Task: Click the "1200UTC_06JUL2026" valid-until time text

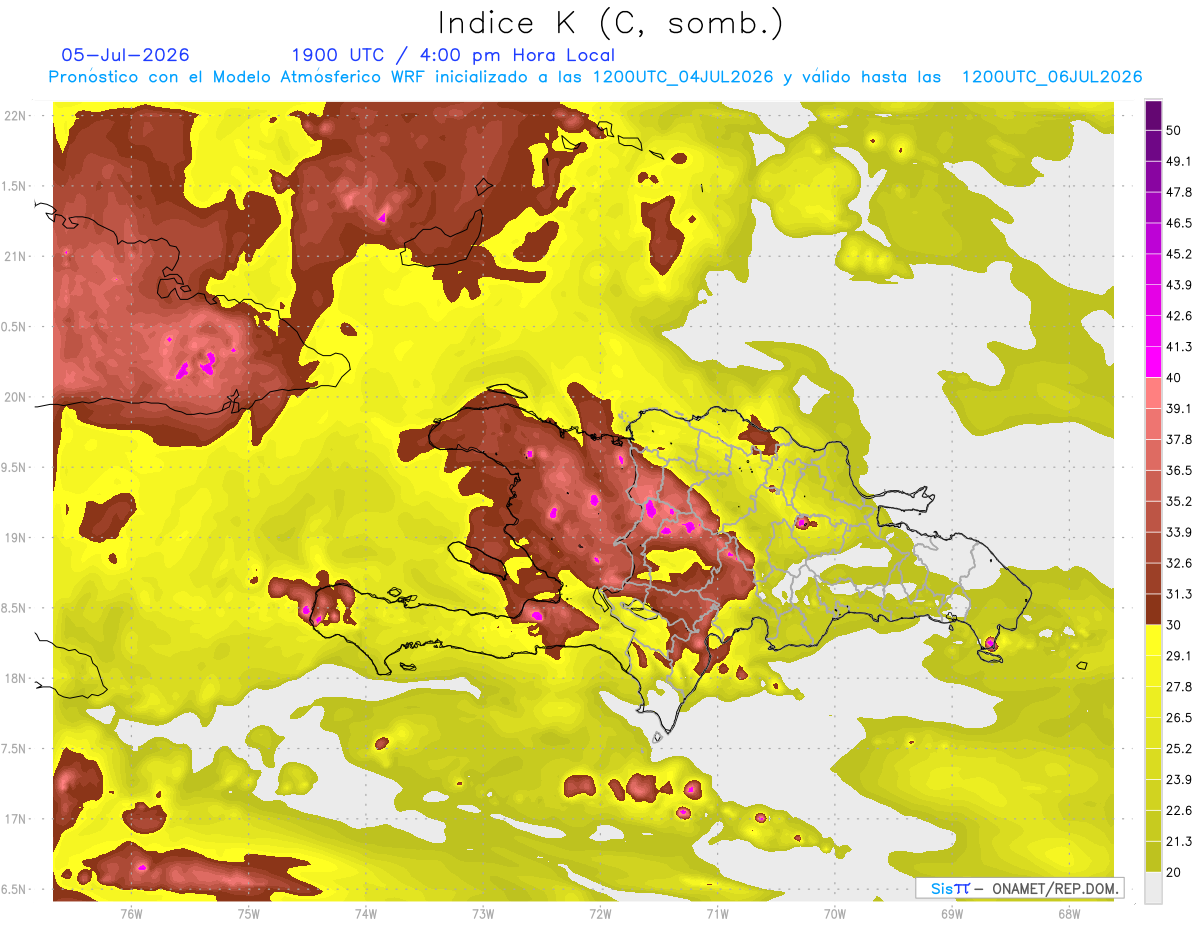Action: point(1052,77)
